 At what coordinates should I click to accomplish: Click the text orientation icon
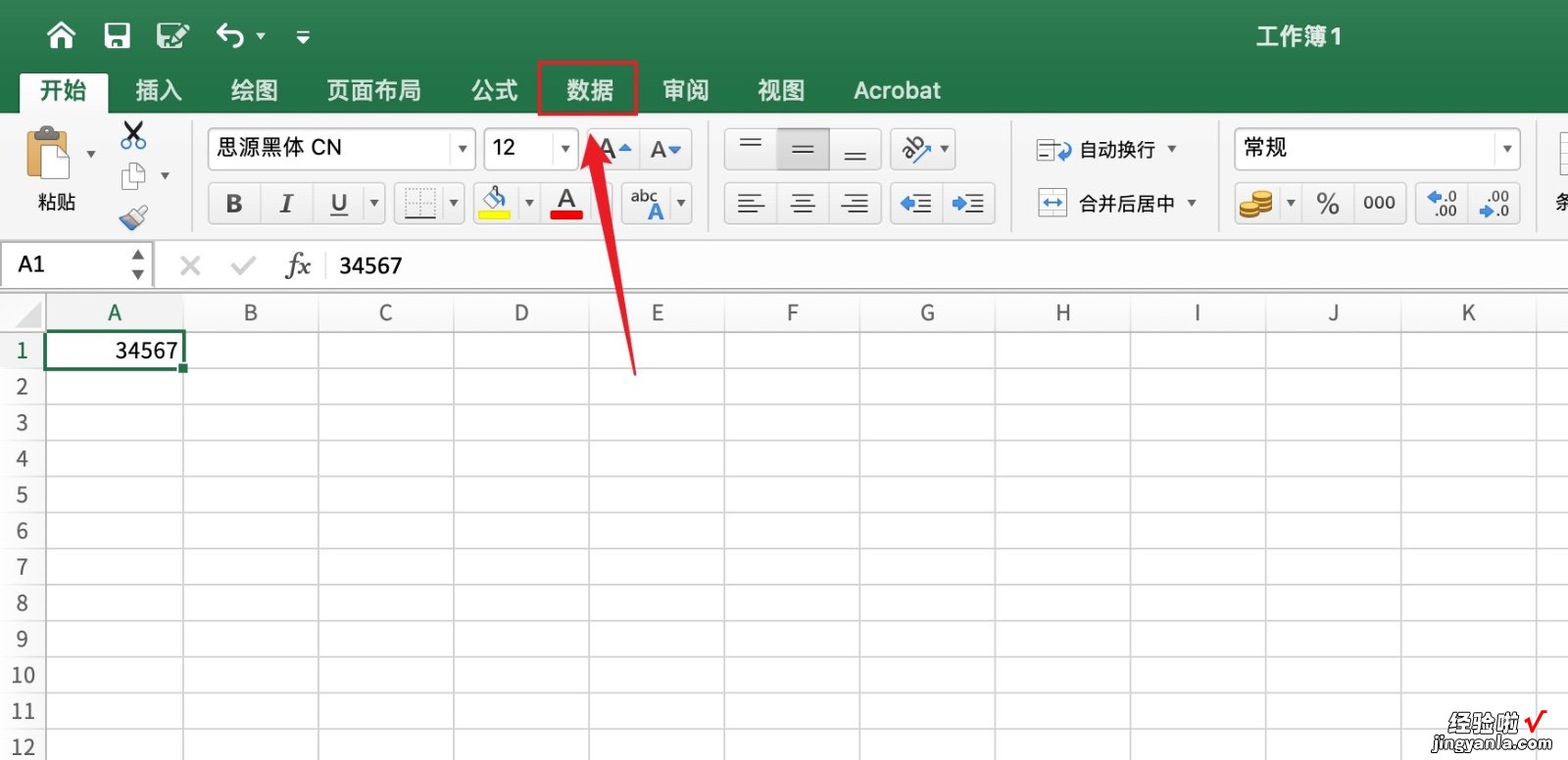click(916, 149)
